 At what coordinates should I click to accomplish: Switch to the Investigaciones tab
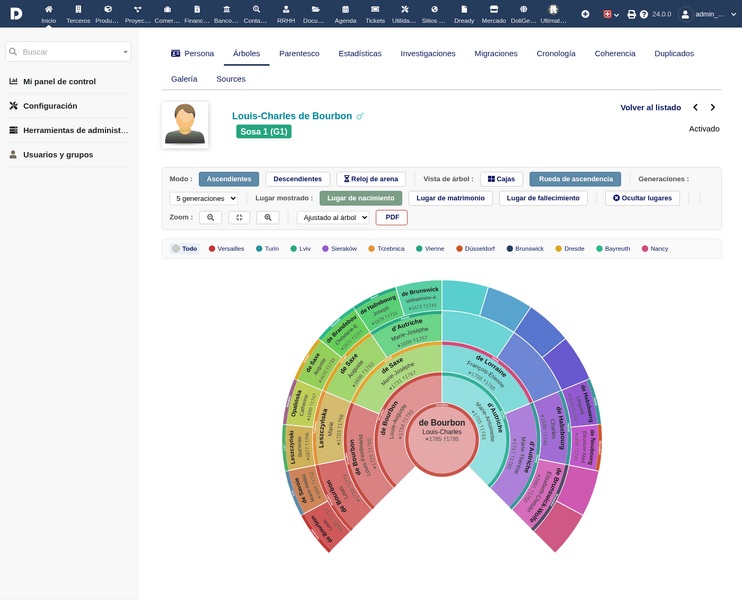(428, 53)
